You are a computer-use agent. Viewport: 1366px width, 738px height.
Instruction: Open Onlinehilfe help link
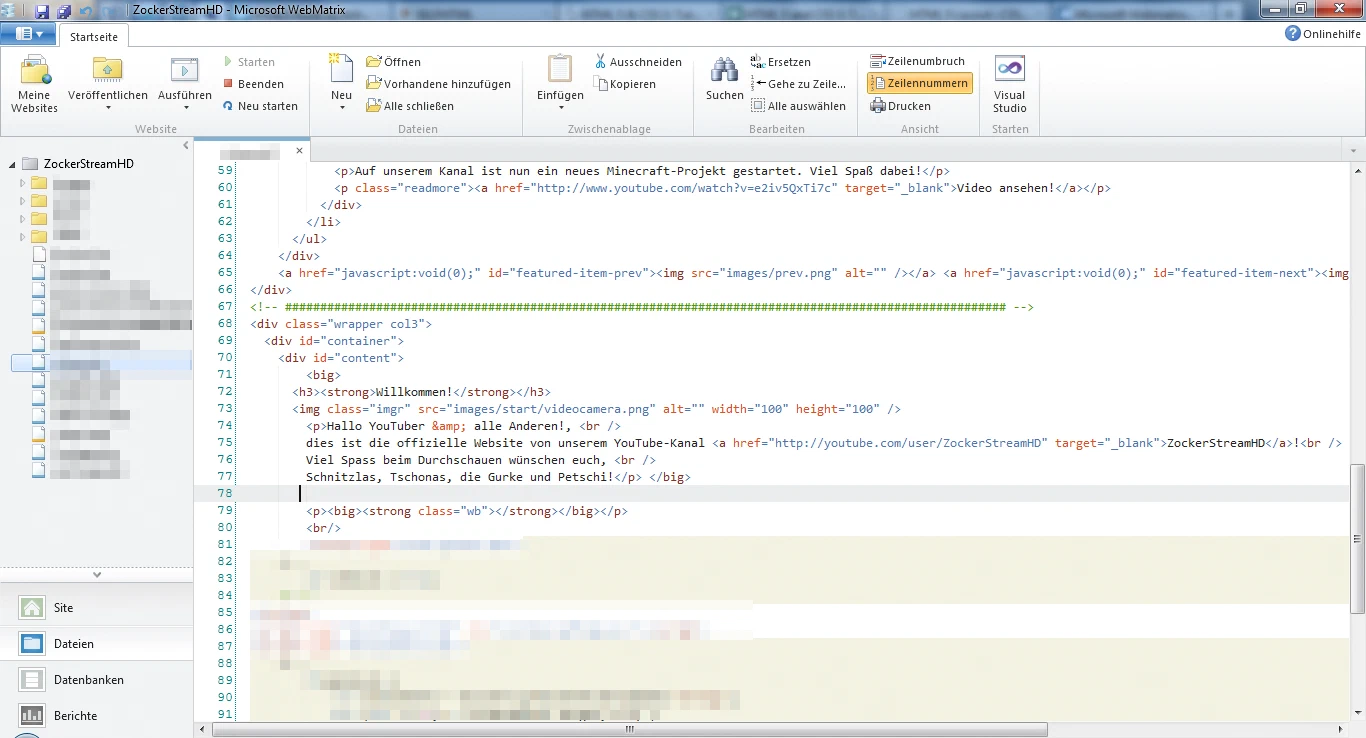[1323, 34]
